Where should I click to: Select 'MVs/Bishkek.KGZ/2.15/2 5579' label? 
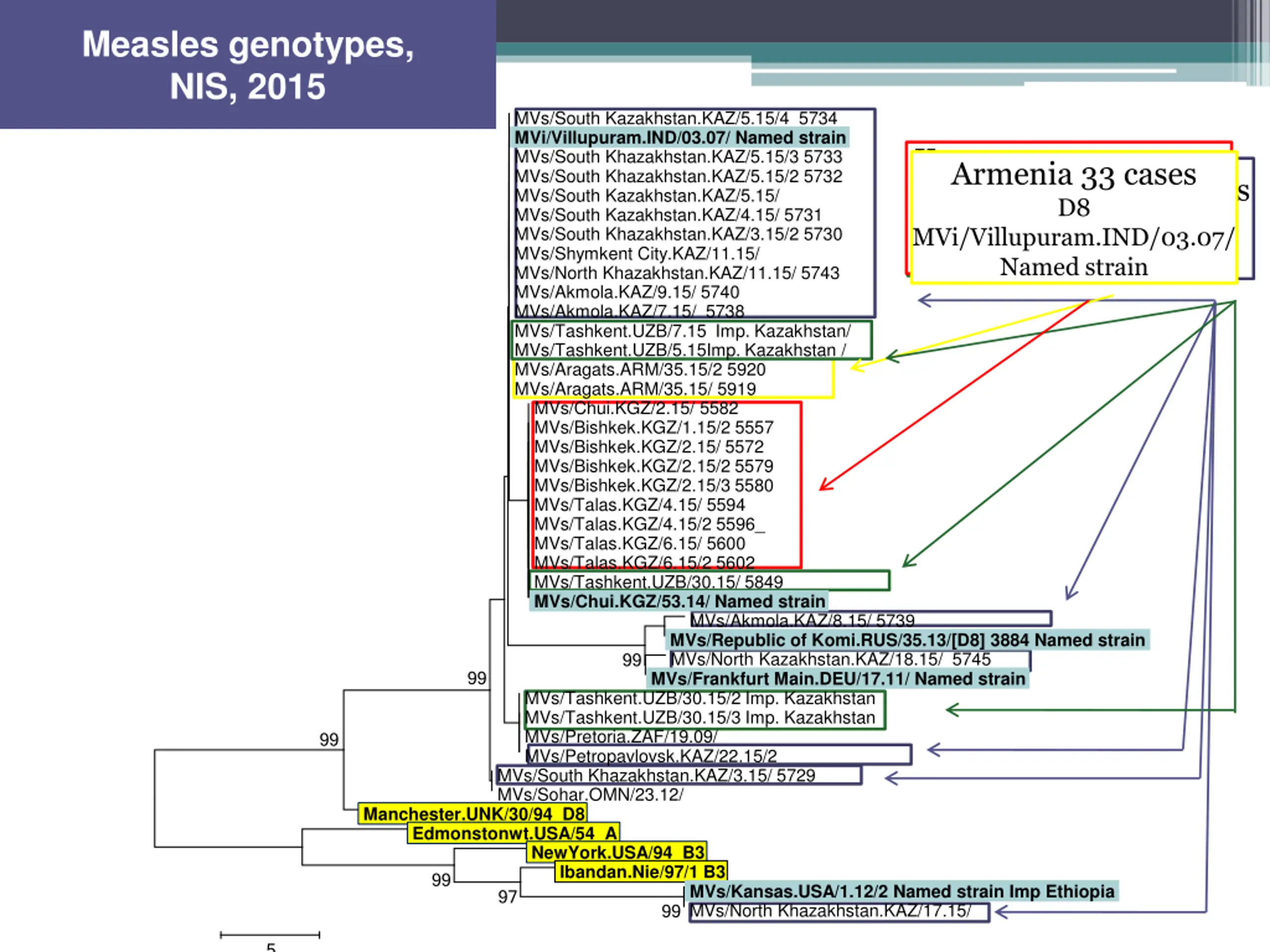click(x=654, y=467)
